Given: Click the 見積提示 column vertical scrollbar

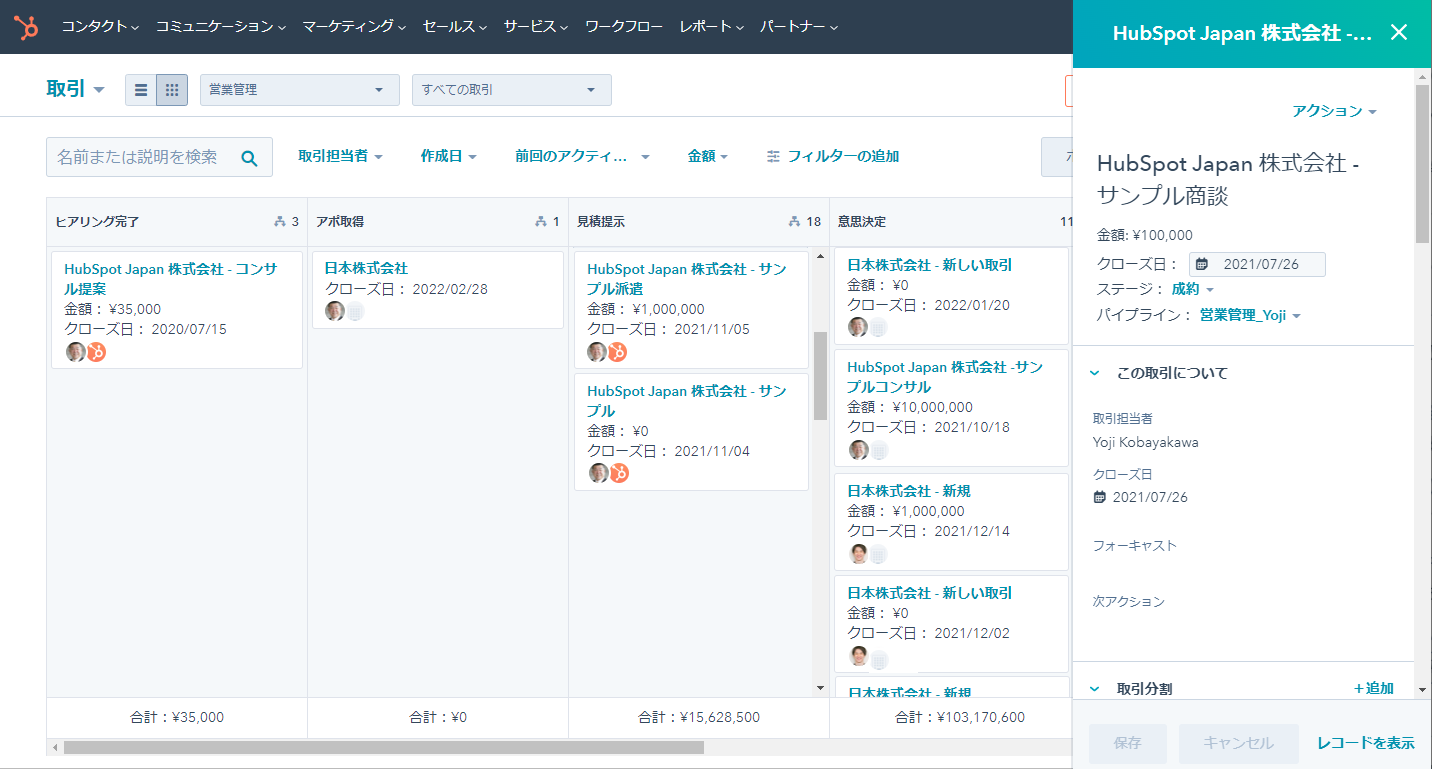Looking at the screenshot, I should point(821,375).
